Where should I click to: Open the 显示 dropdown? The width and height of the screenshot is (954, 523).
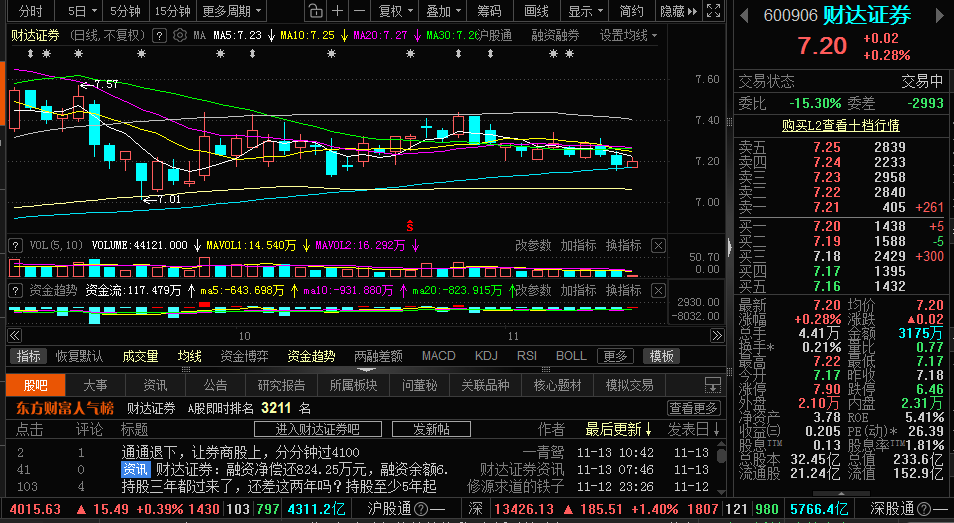586,11
